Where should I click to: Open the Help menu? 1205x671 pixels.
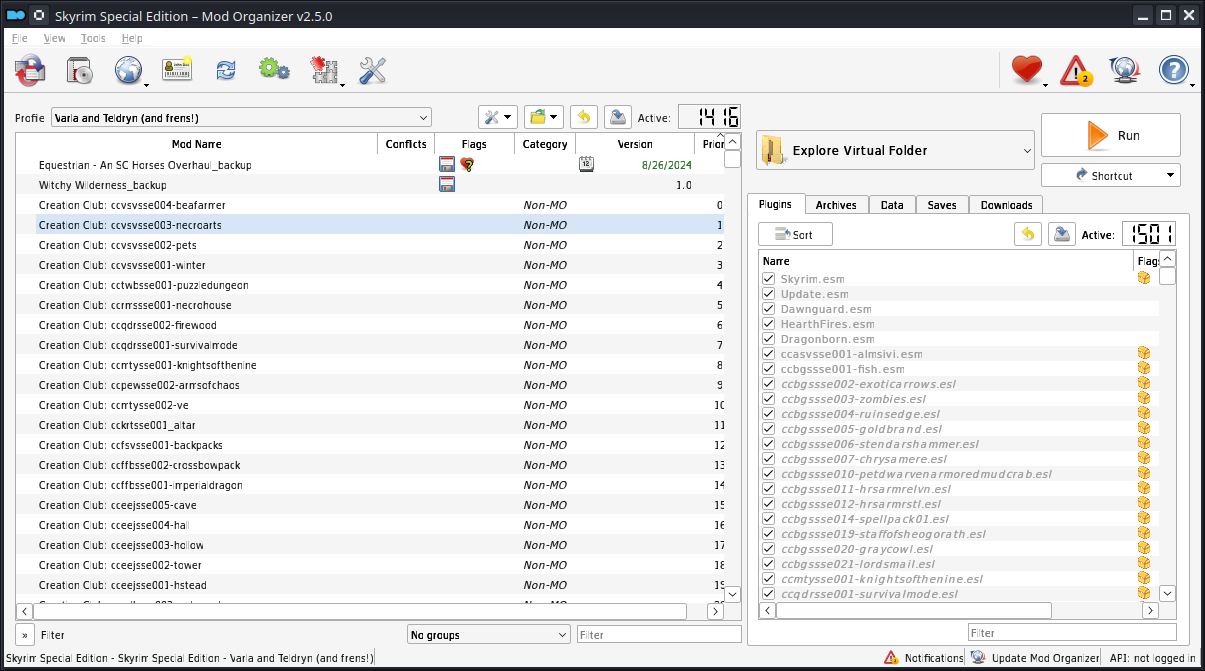pyautogui.click(x=132, y=38)
